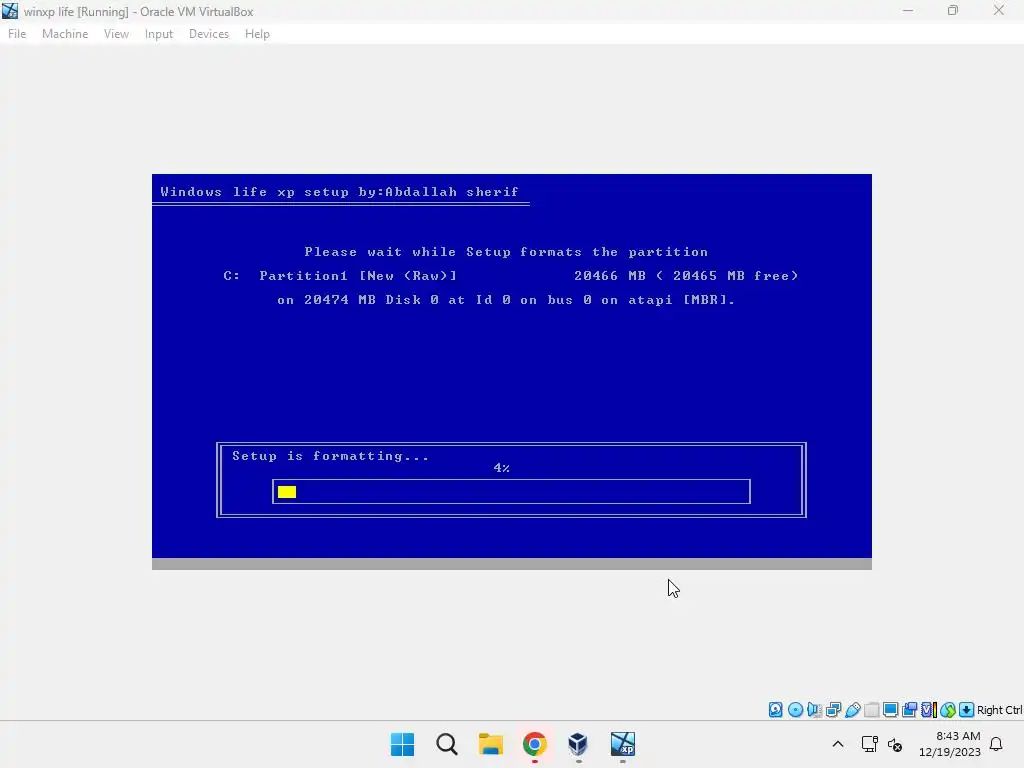This screenshot has height=768, width=1024.
Task: Click the 'C: Partition1 [New (Raw)]' line
Action: point(511,276)
